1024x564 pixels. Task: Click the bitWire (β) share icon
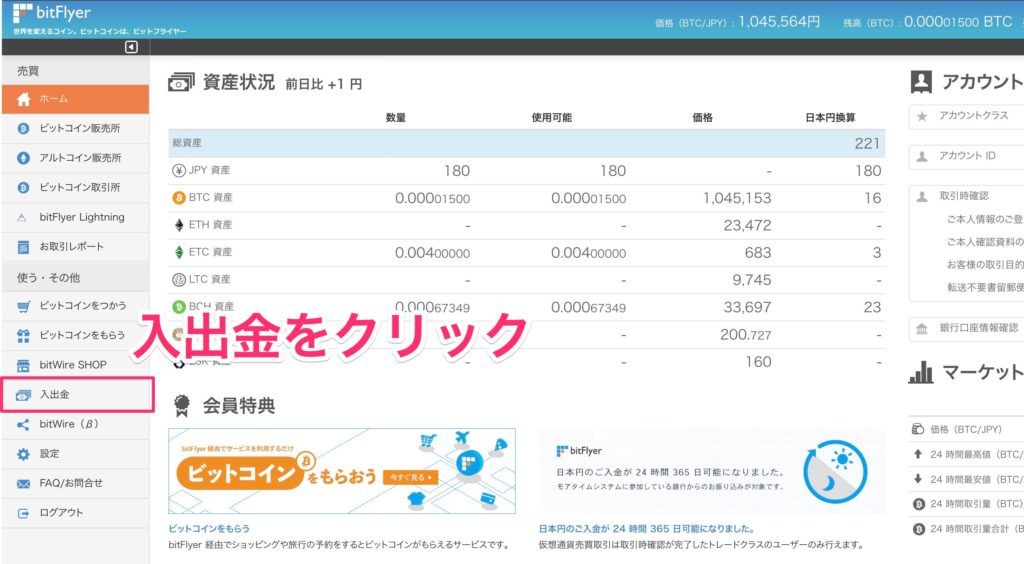pyautogui.click(x=24, y=424)
